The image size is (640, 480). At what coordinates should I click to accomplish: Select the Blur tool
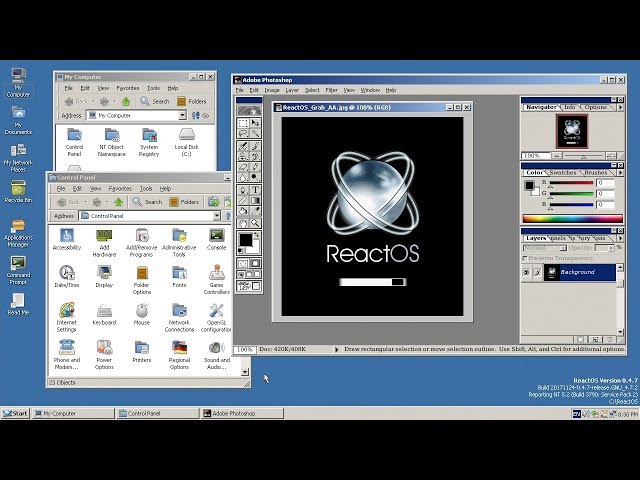(243, 177)
